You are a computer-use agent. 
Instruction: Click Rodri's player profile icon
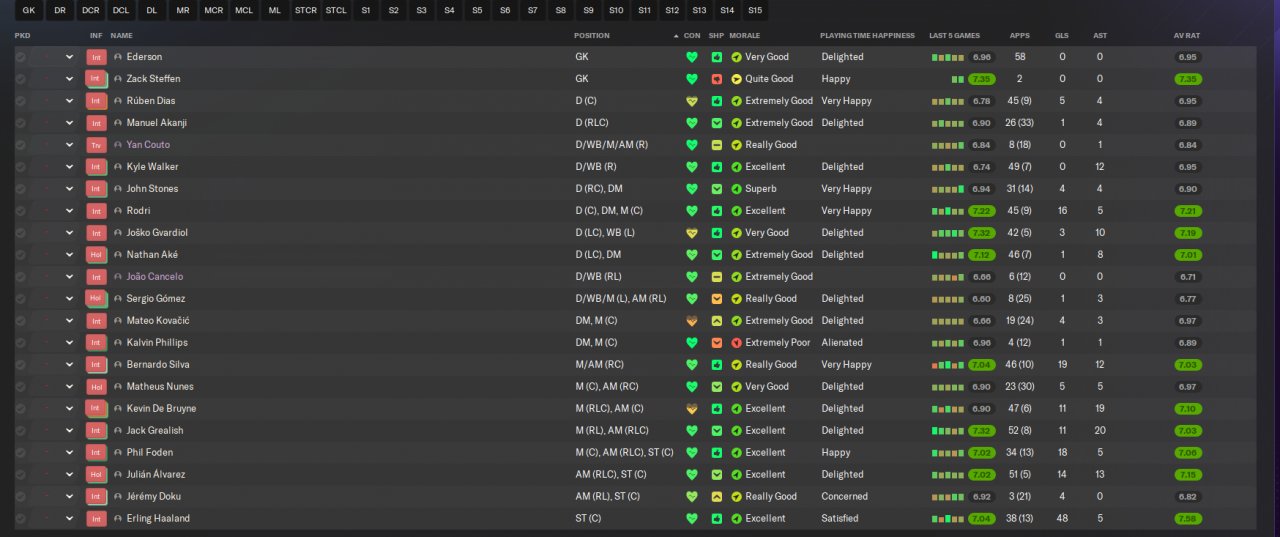coord(118,211)
